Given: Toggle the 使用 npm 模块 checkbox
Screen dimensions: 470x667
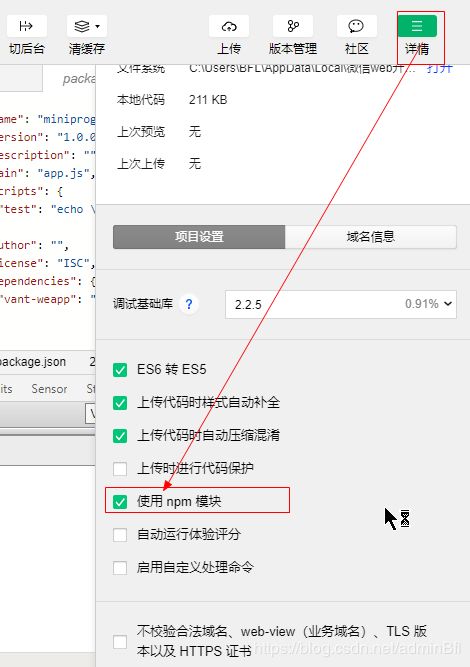Looking at the screenshot, I should click(x=120, y=502).
